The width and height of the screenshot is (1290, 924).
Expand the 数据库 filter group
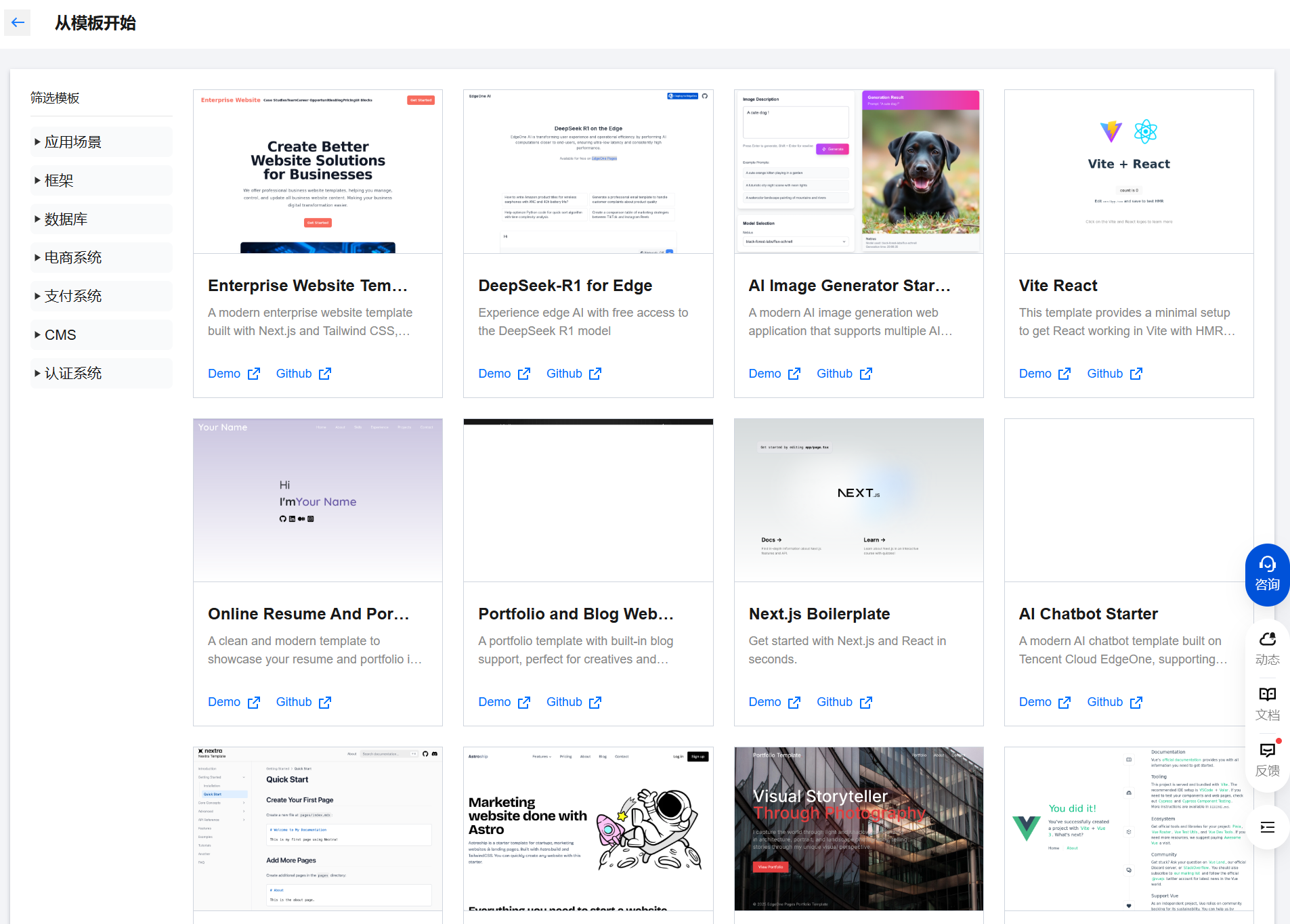pos(102,219)
